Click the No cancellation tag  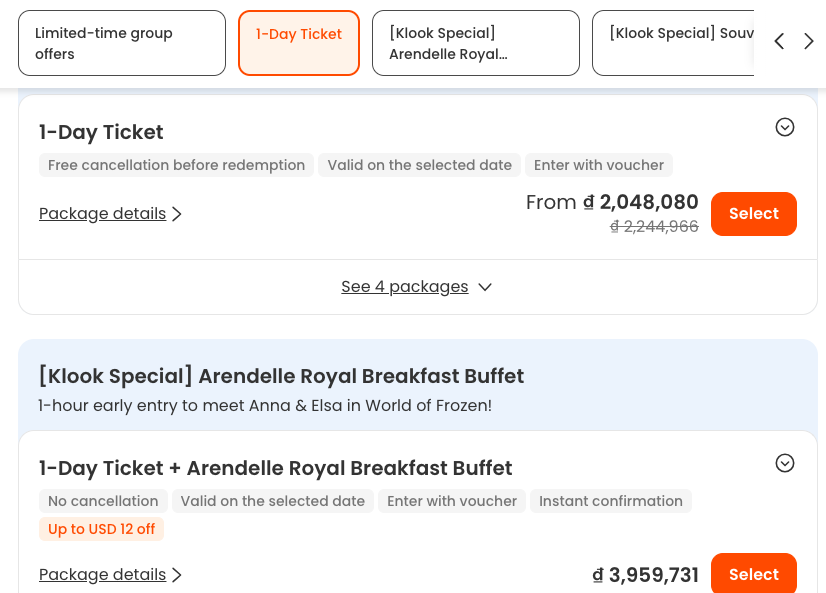[103, 501]
